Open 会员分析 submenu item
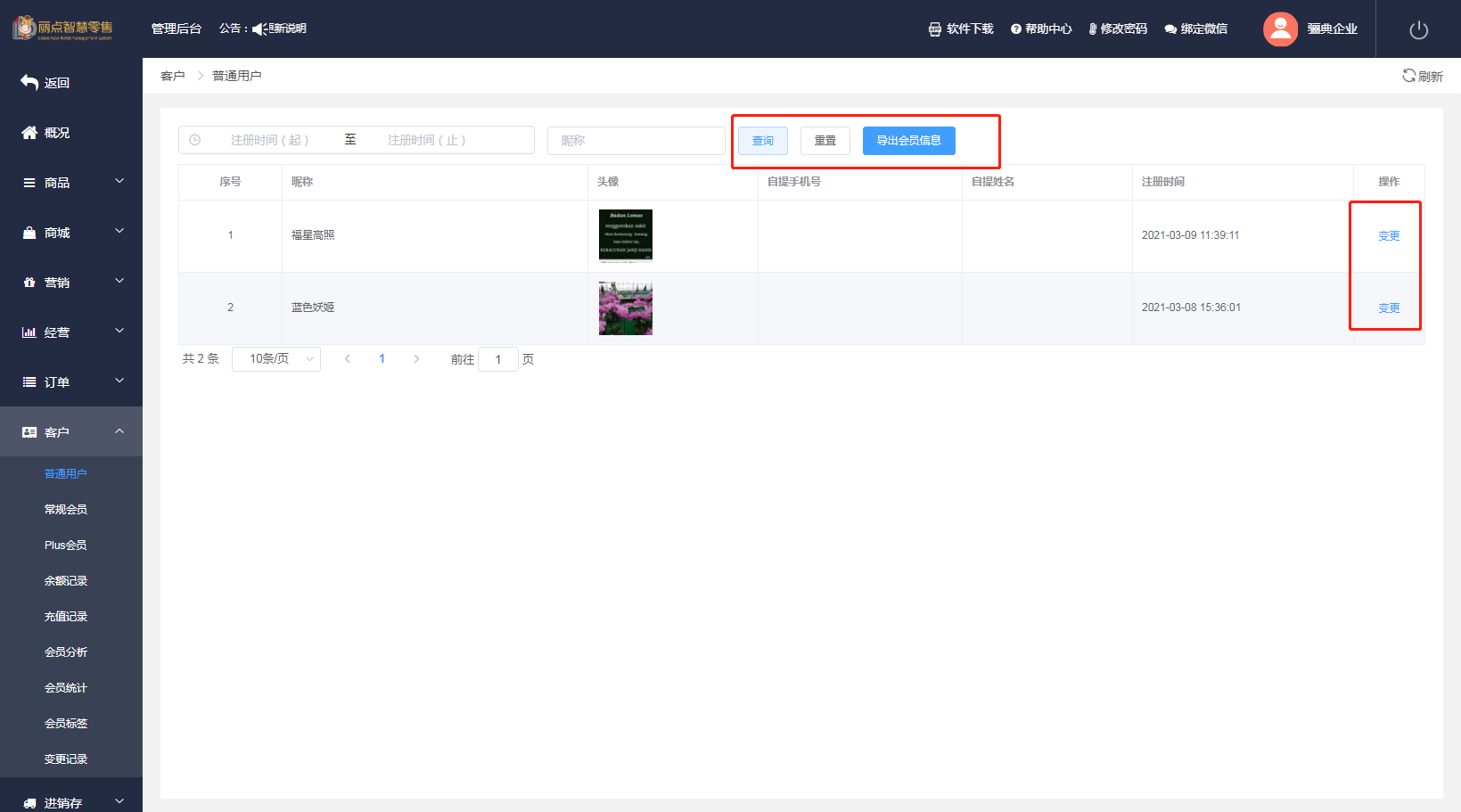1461x812 pixels. (x=66, y=652)
